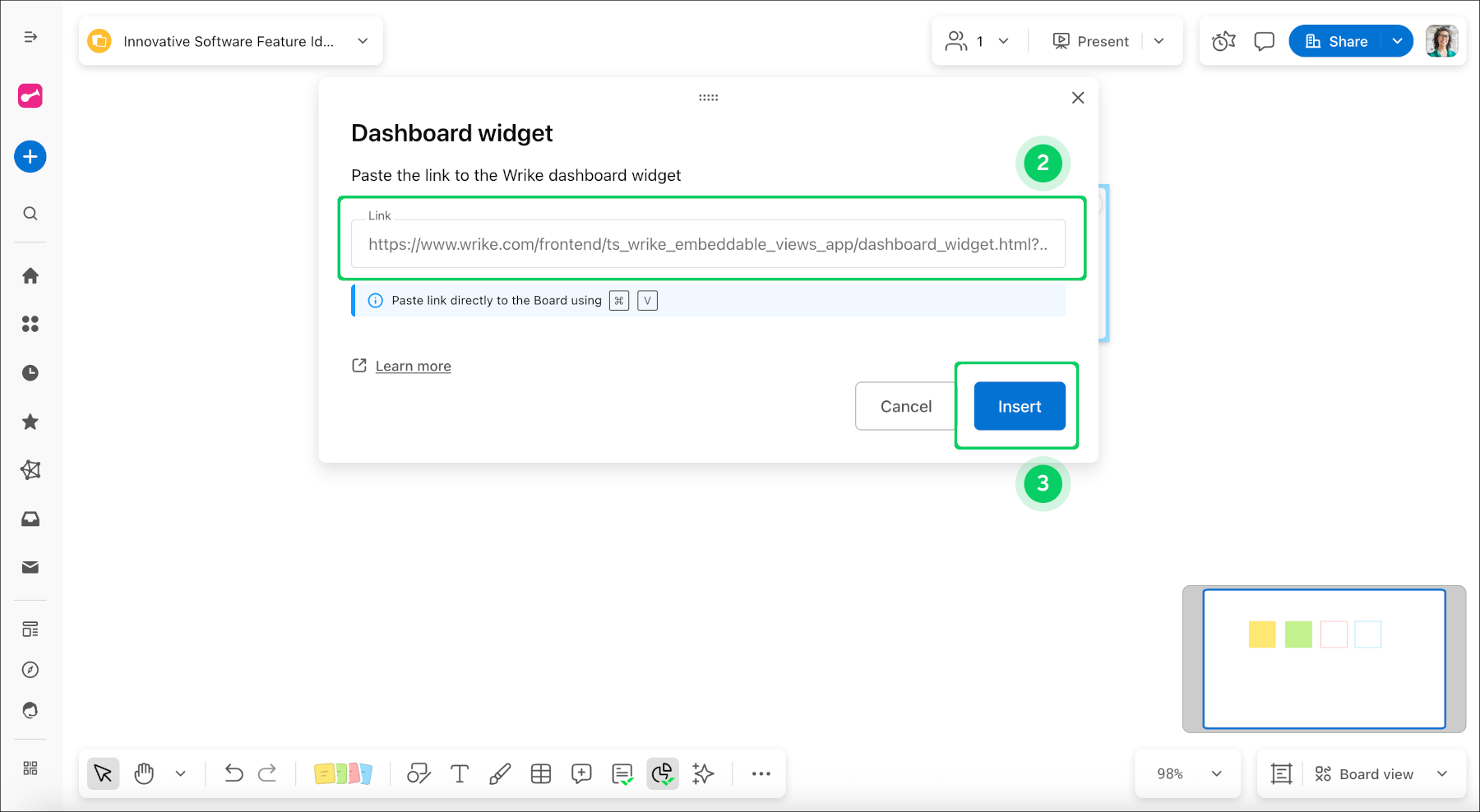The height and width of the screenshot is (812, 1480).
Task: Open the timer icon in the top bar
Action: tap(1223, 40)
